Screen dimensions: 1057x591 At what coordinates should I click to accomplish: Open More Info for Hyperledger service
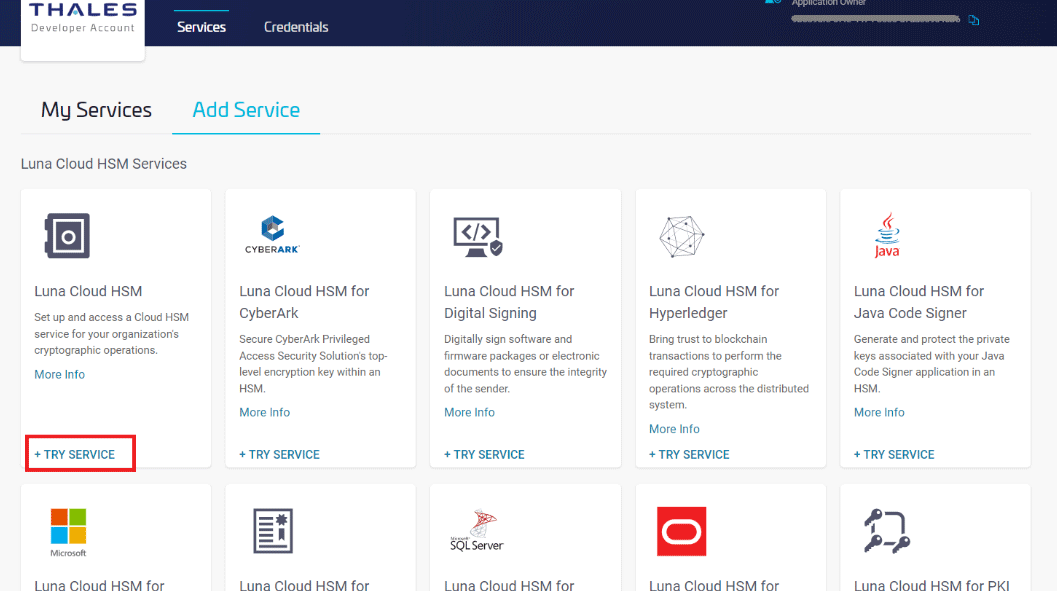(674, 429)
